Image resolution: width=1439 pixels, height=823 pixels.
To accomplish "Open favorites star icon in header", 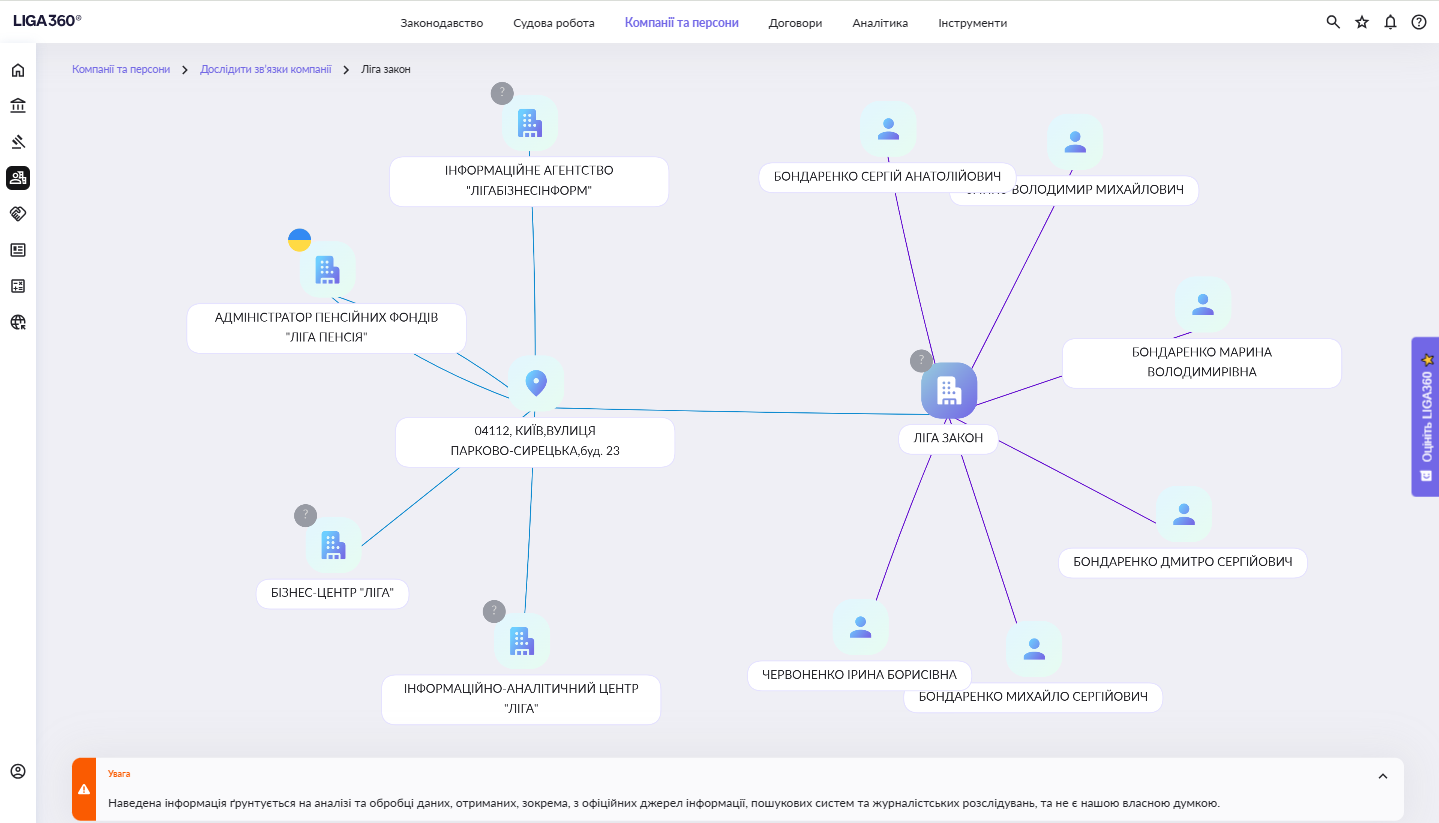I will point(1362,22).
